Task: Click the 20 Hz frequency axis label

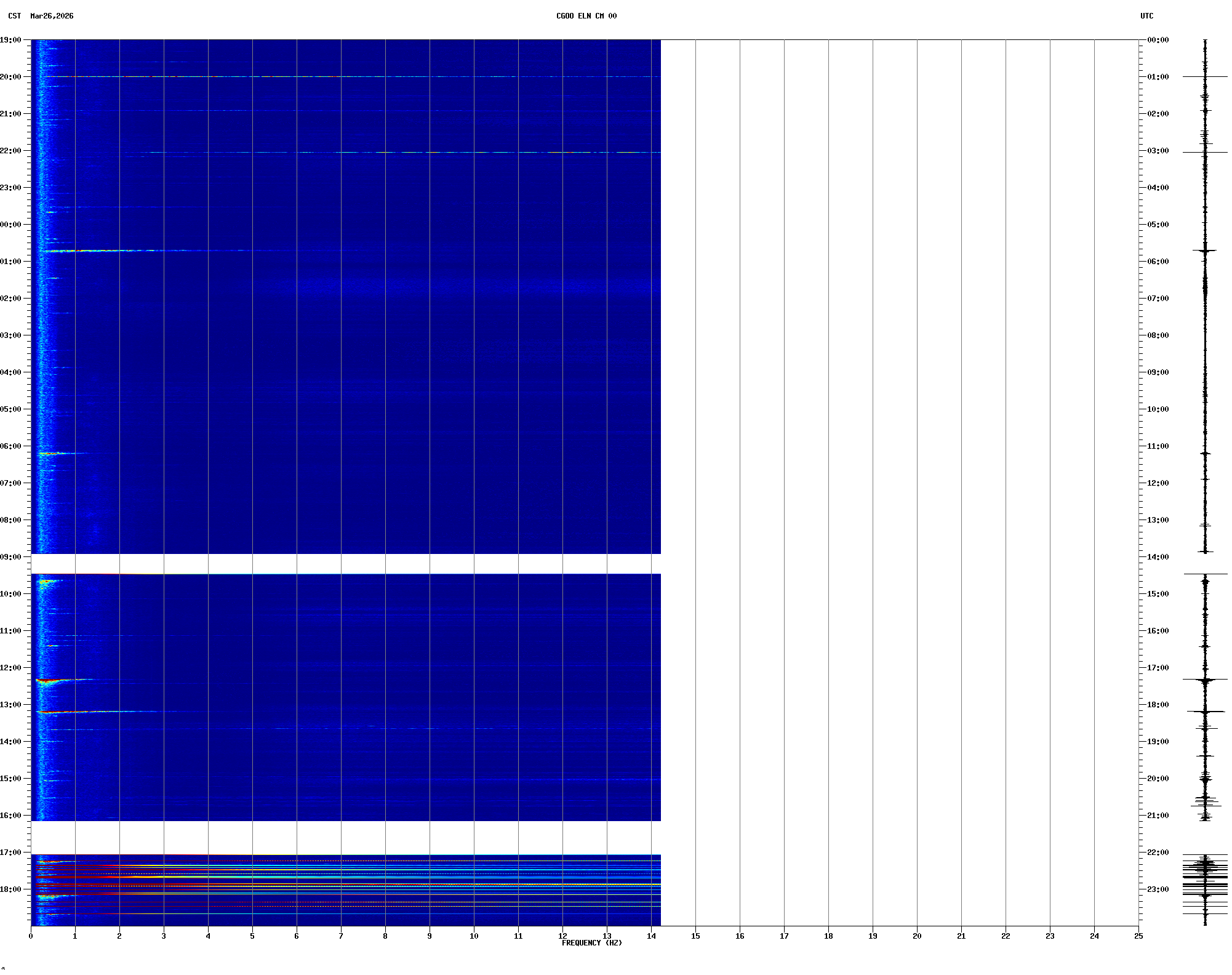Action: point(917,936)
